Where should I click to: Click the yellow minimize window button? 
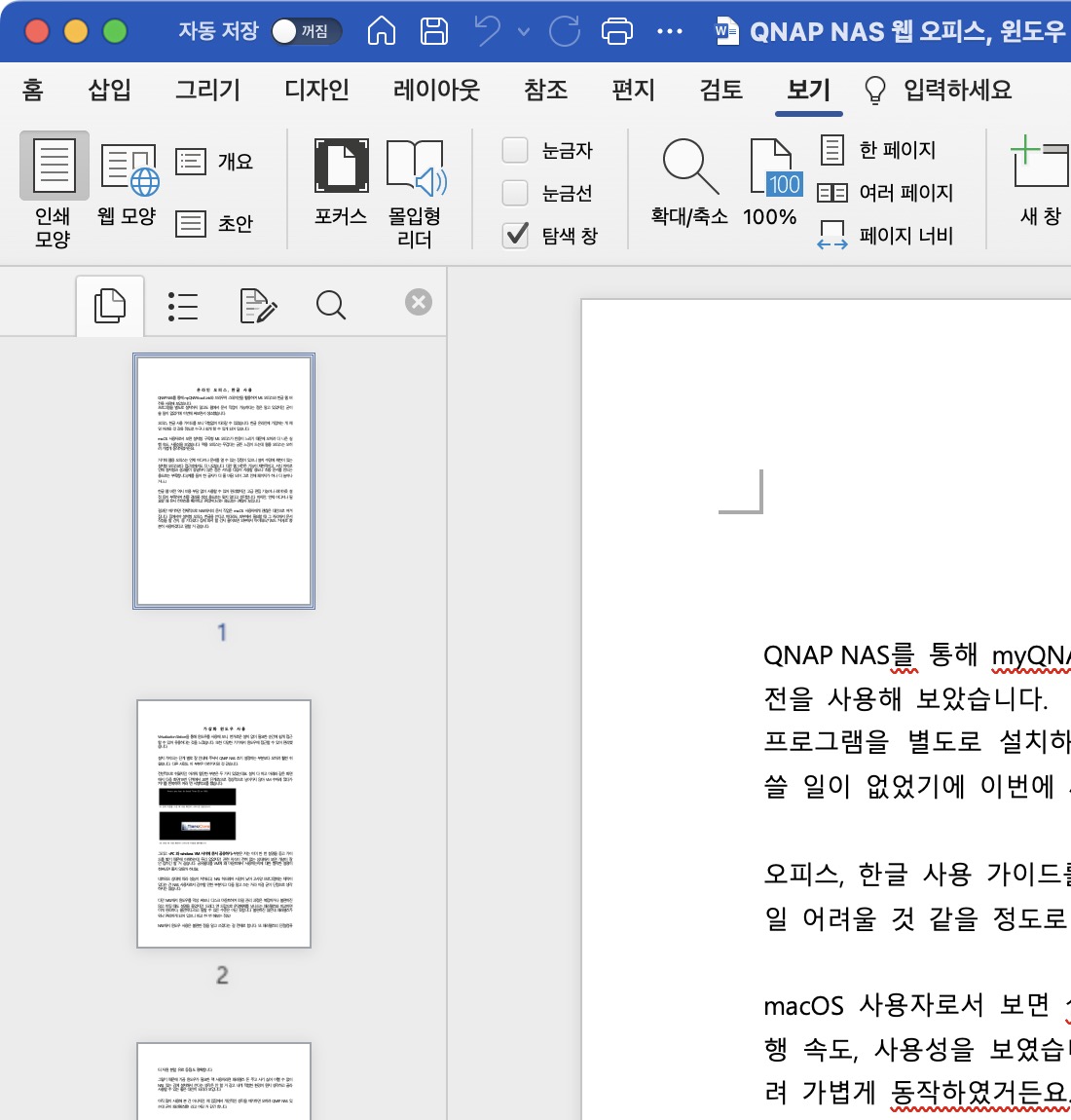(76, 31)
